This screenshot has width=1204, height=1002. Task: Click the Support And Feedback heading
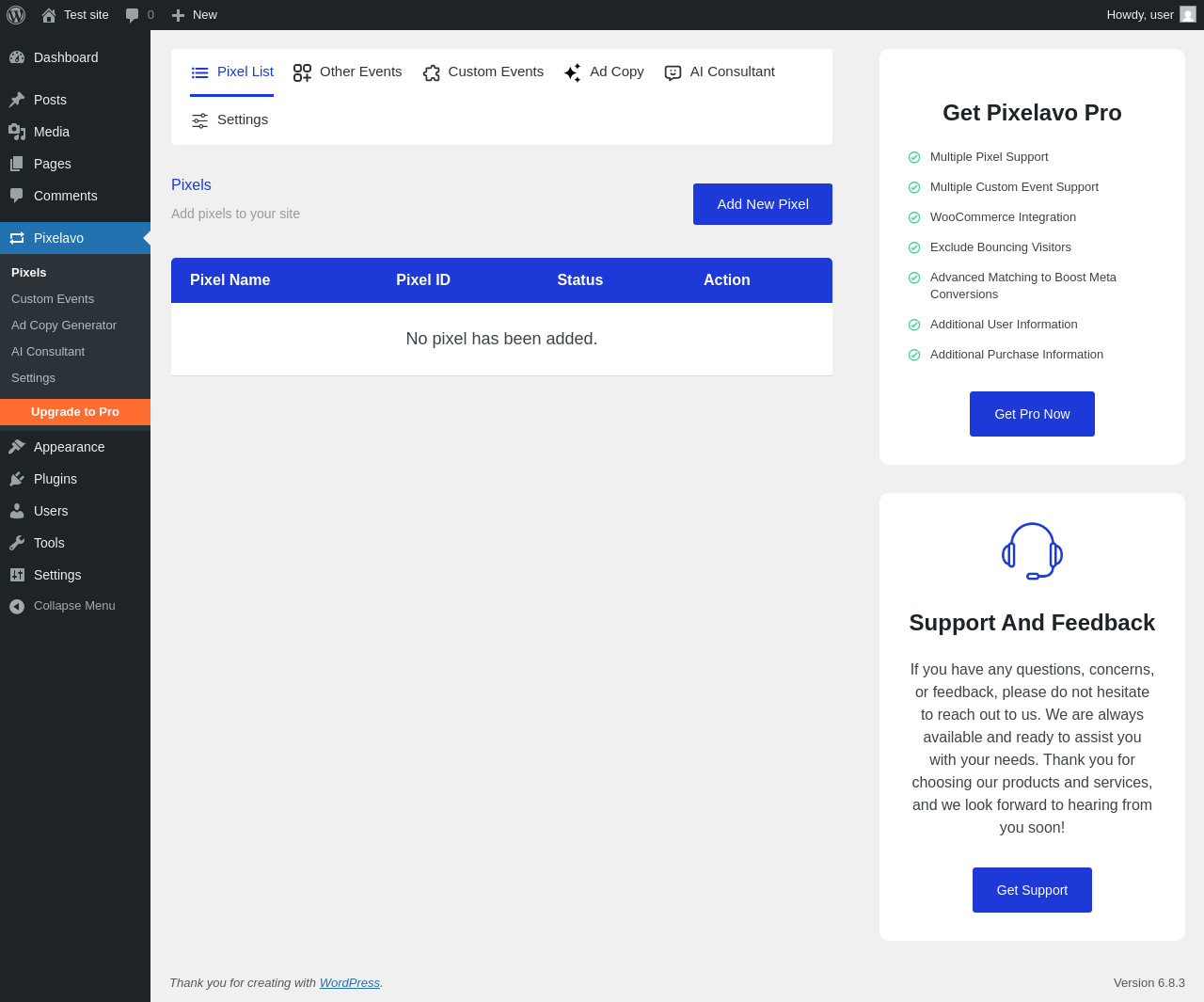[x=1032, y=623]
